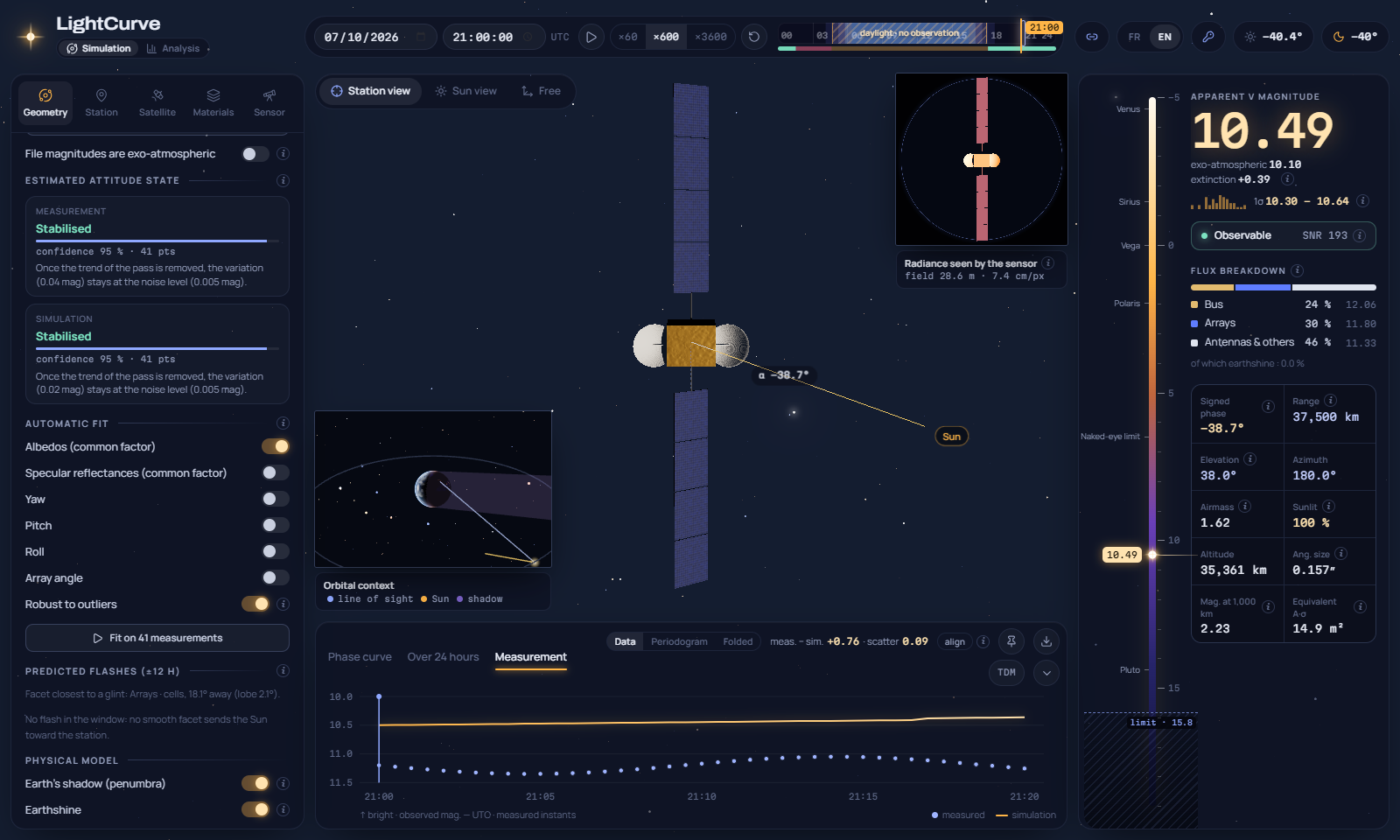Open the Station panel tab
This screenshot has width=1400, height=840.
pos(101,102)
